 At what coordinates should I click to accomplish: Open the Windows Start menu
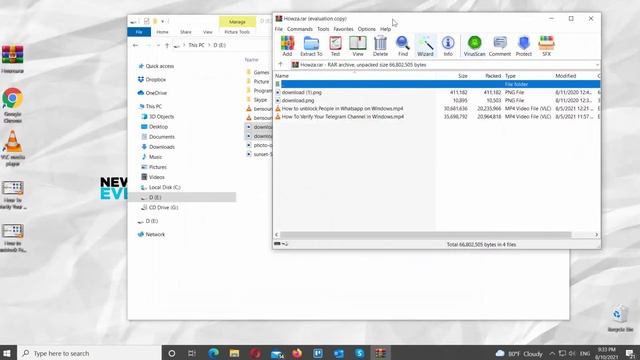click(7, 353)
